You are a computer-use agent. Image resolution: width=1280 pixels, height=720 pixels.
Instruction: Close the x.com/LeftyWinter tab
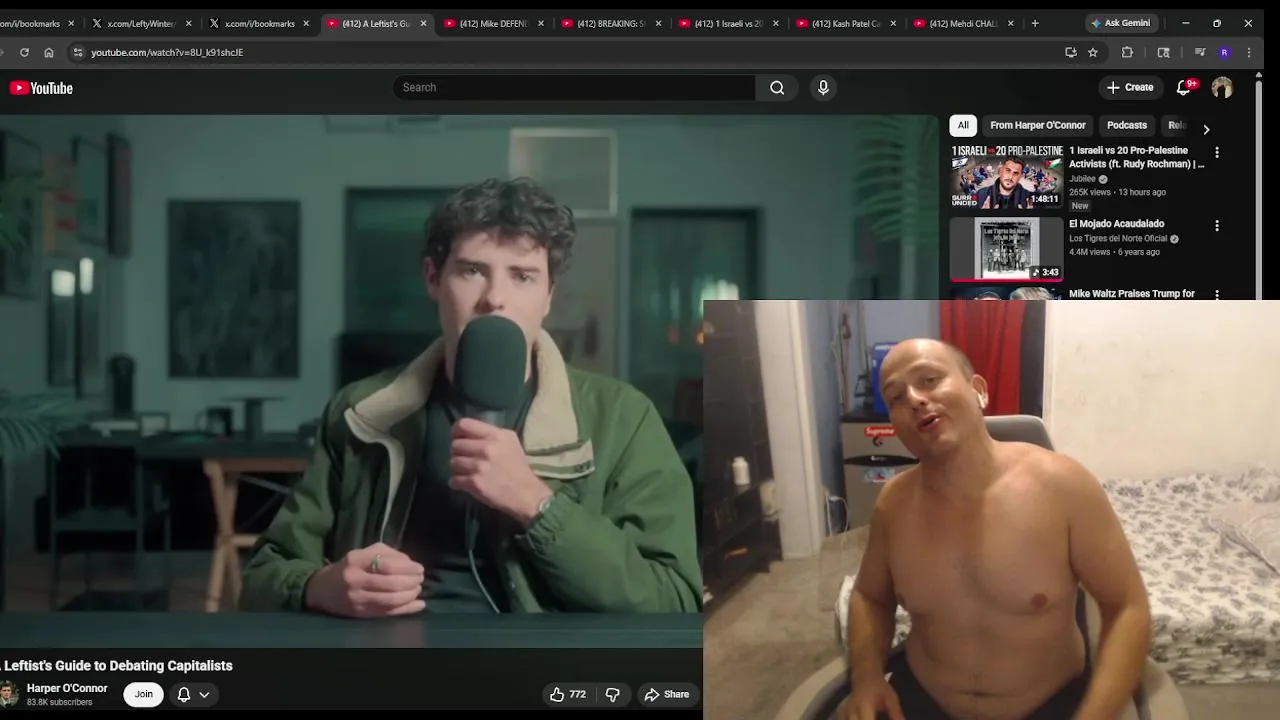click(x=188, y=23)
